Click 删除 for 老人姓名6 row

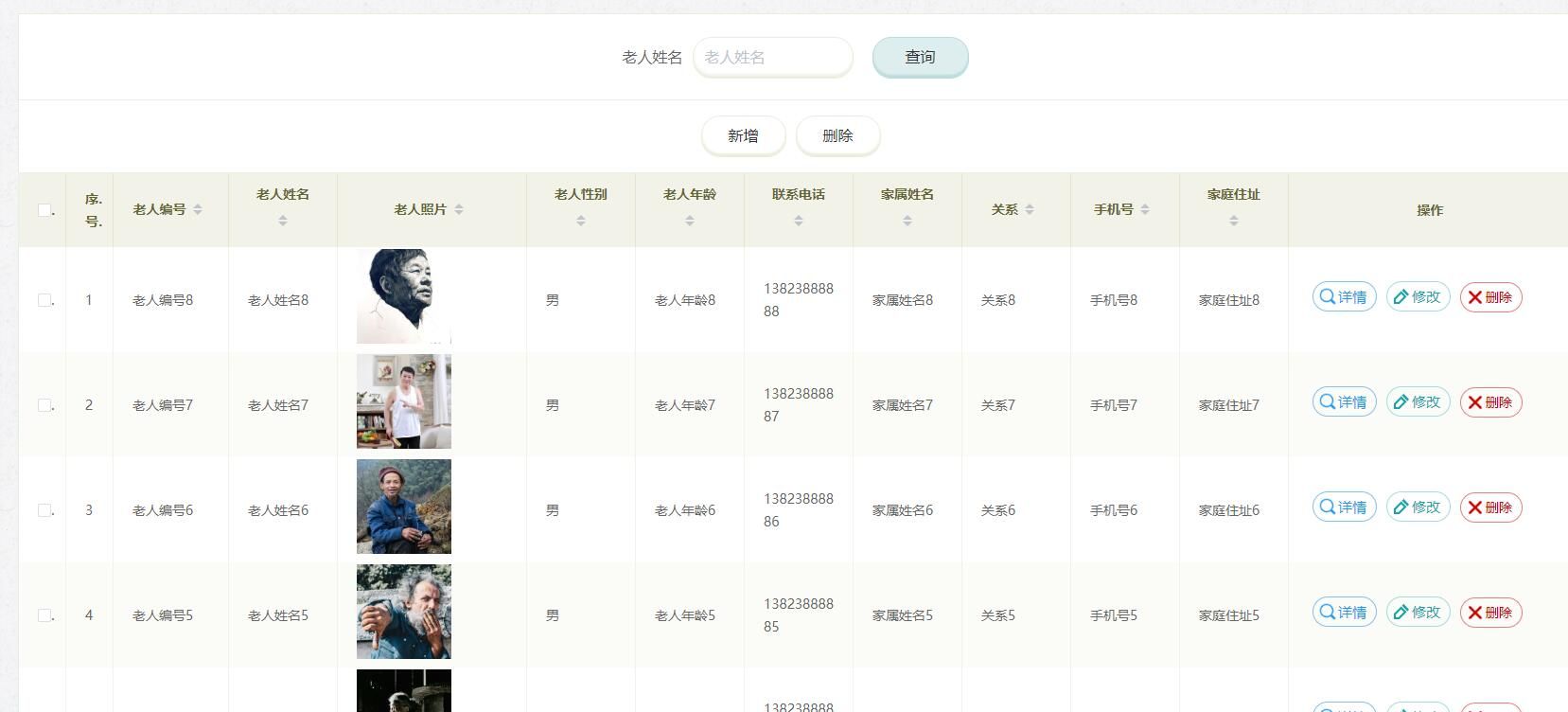click(x=1490, y=507)
